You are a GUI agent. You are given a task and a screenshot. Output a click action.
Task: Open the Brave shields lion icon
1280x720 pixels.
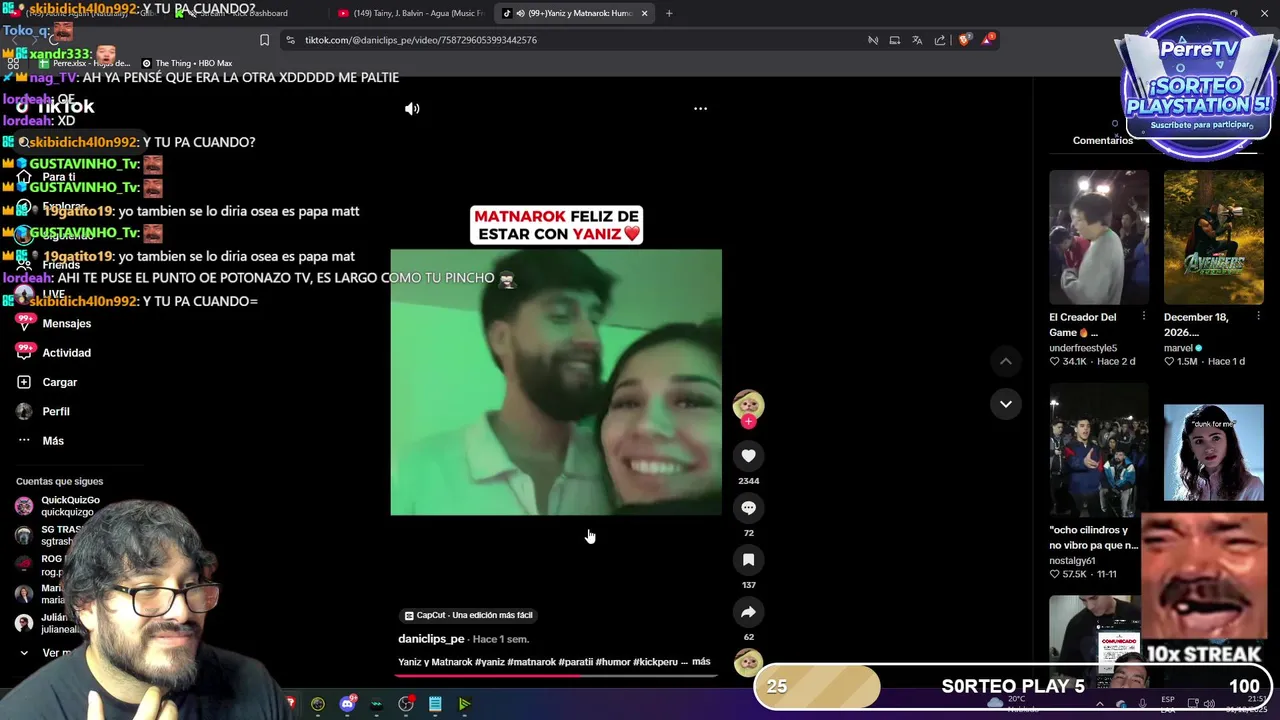(964, 40)
